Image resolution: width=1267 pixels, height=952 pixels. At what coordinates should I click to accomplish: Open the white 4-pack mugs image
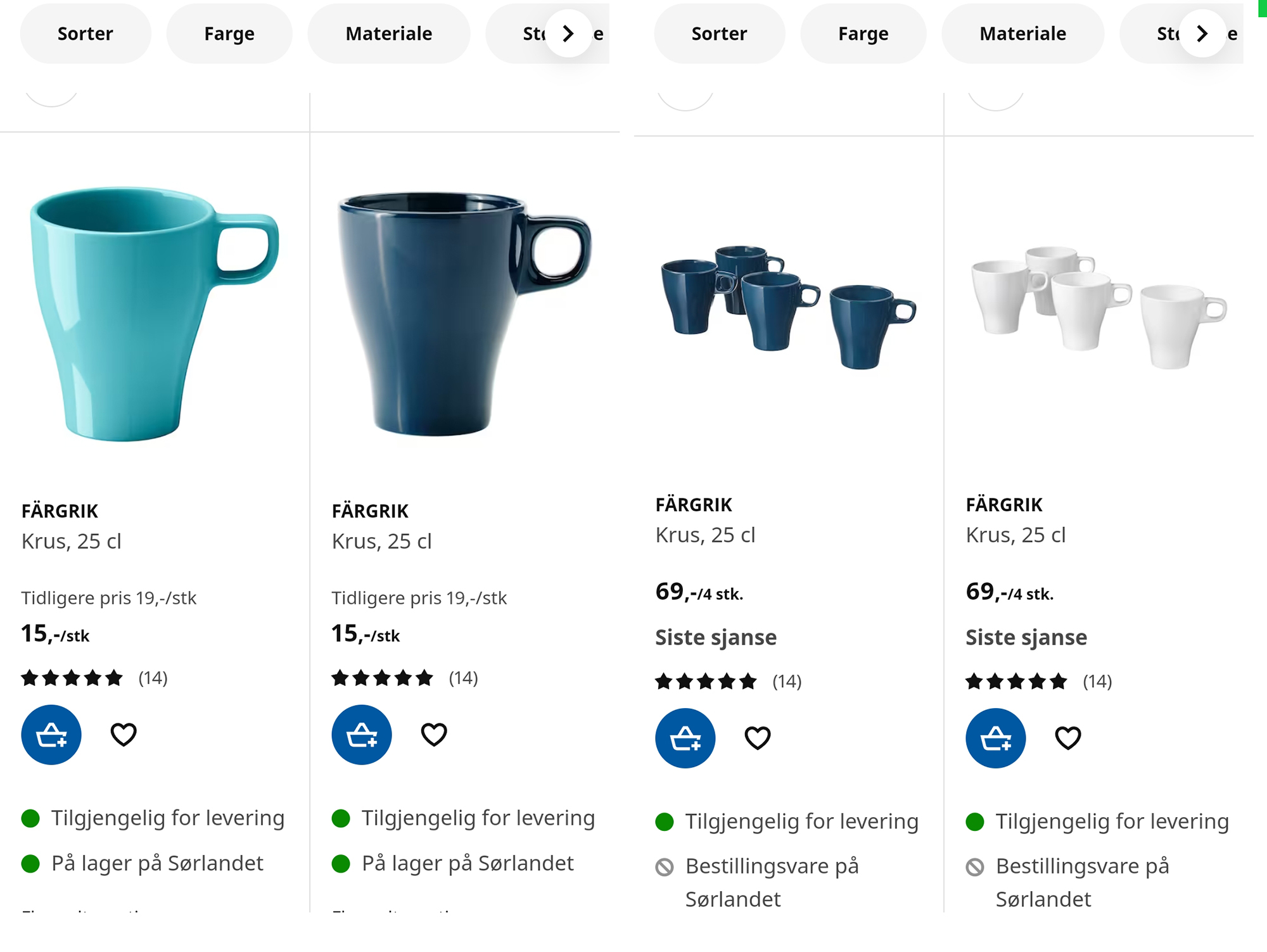pyautogui.click(x=1099, y=308)
